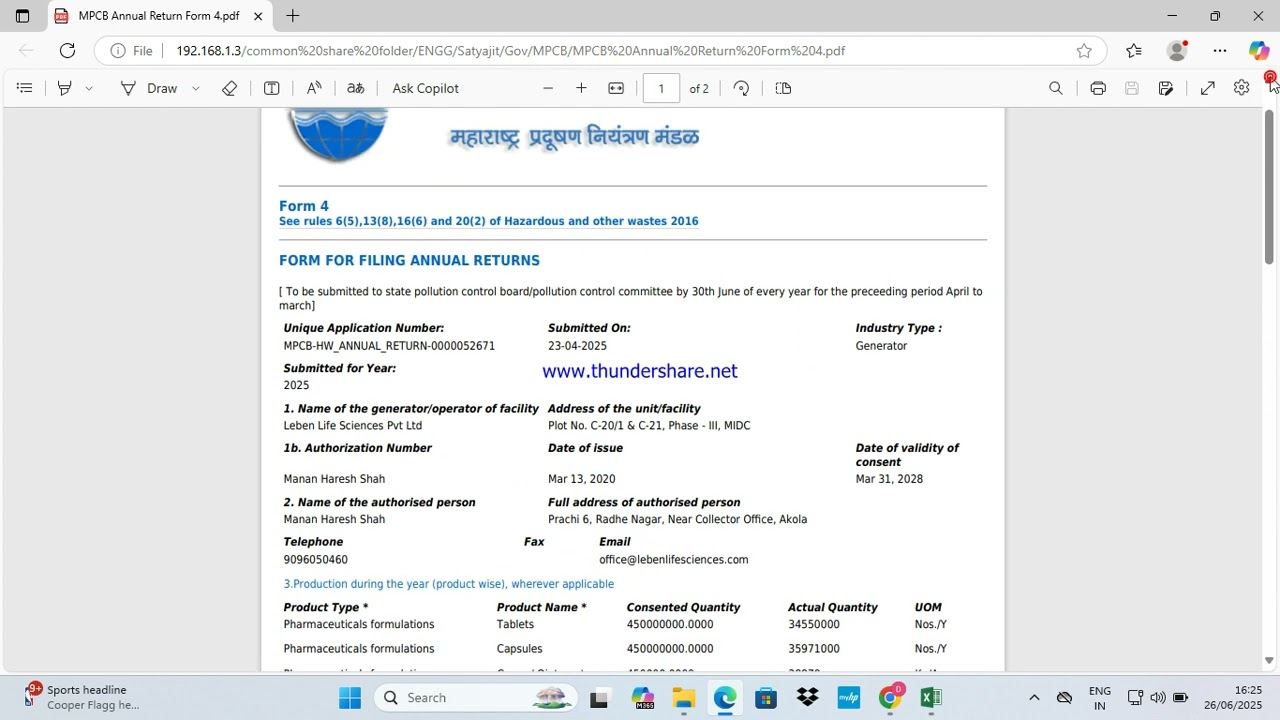
Task: Open the Windows Start menu
Action: point(350,698)
